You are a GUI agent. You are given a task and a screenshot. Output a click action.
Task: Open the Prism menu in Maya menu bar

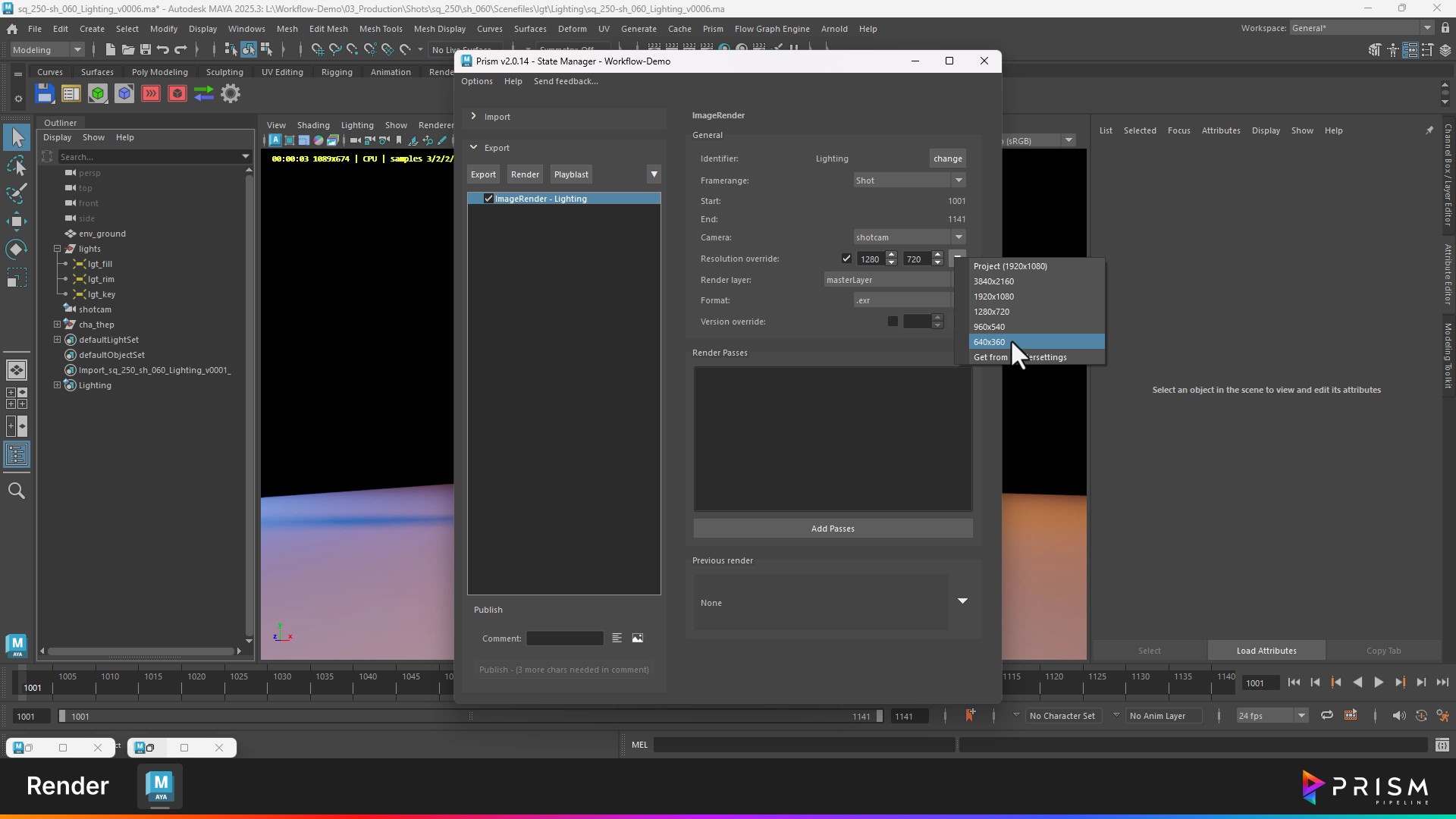[x=713, y=29]
